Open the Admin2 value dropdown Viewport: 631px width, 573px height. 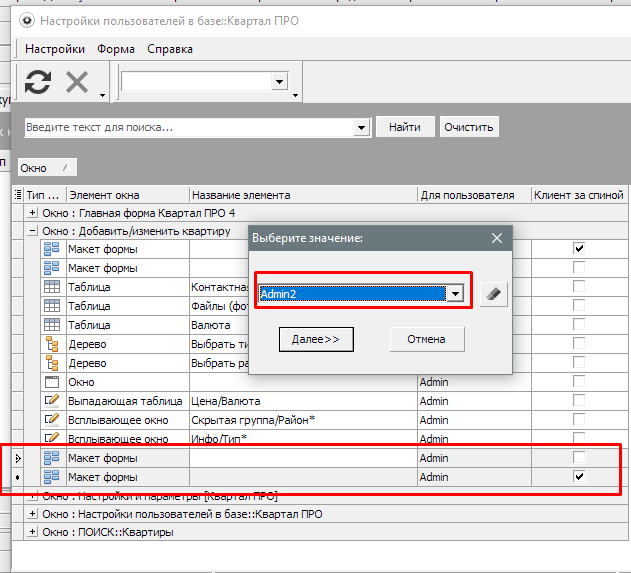456,293
